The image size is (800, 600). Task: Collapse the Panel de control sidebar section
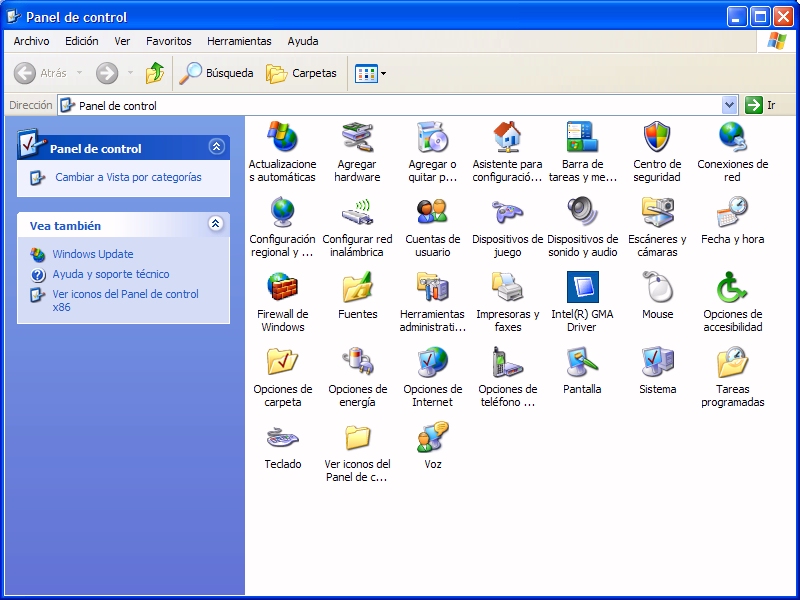[x=216, y=147]
